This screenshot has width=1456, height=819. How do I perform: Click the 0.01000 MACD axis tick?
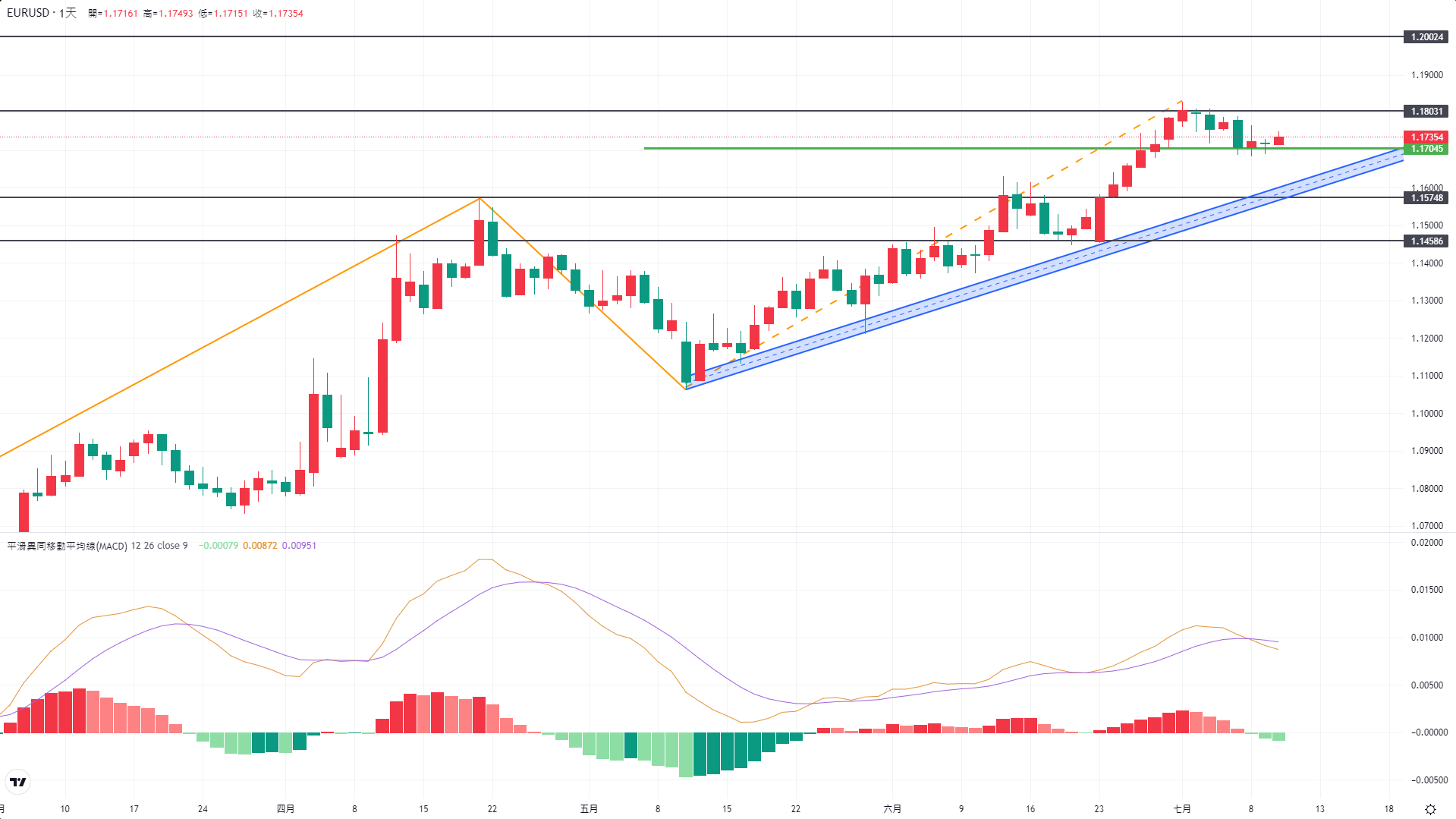pyautogui.click(x=1426, y=638)
